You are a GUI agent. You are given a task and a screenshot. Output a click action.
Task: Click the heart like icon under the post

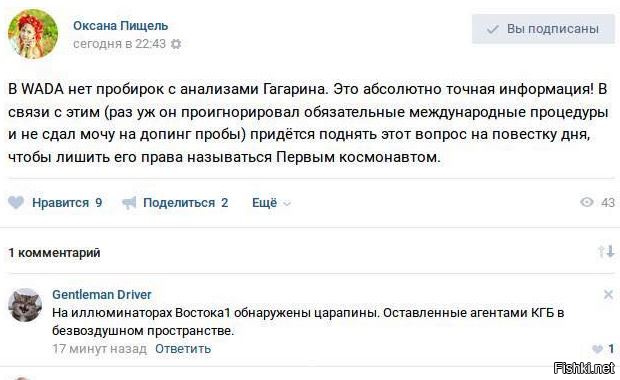pyautogui.click(x=16, y=202)
